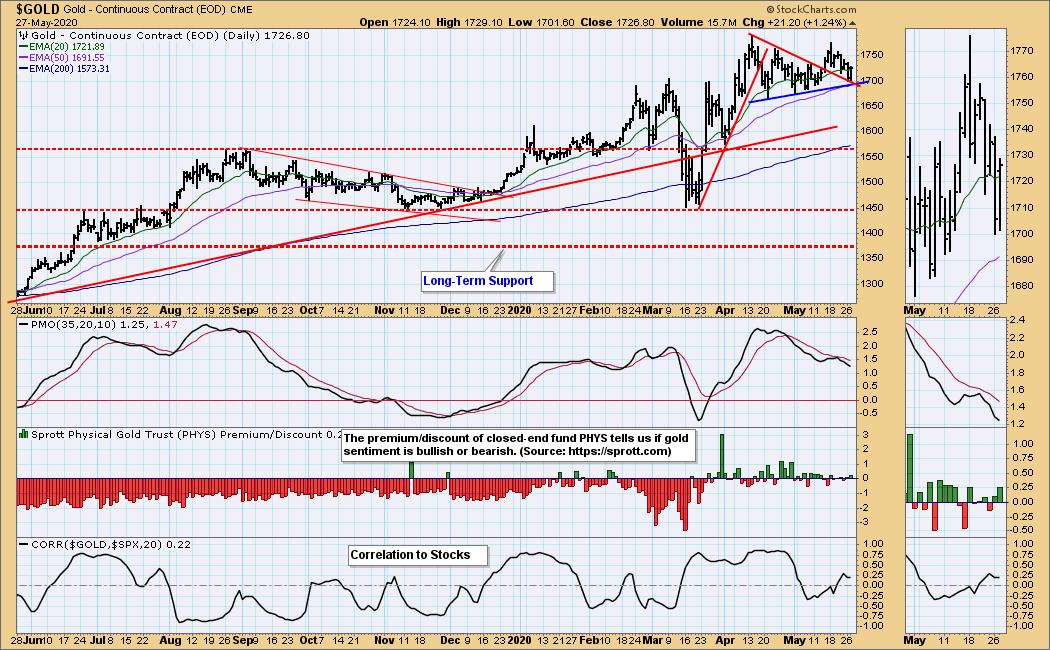
Task: Click the Low 1701.60 value in header
Action: pos(541,22)
